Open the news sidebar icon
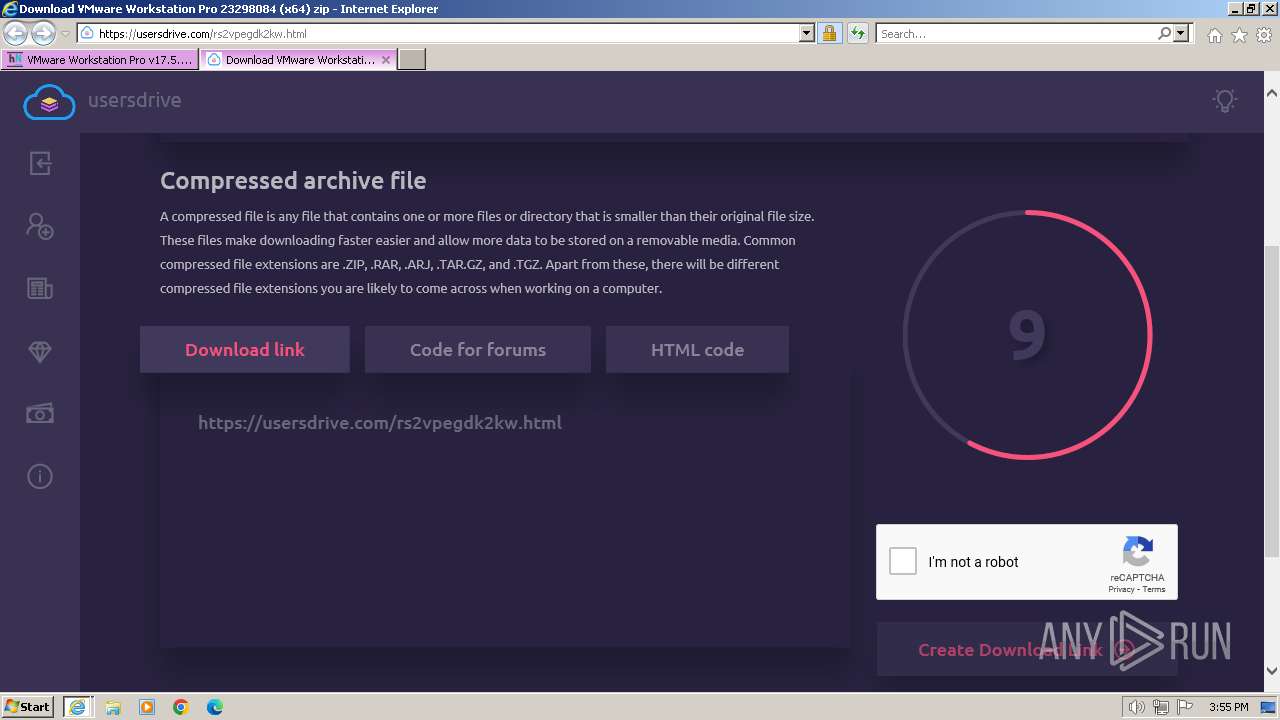1280x720 pixels. 40,289
